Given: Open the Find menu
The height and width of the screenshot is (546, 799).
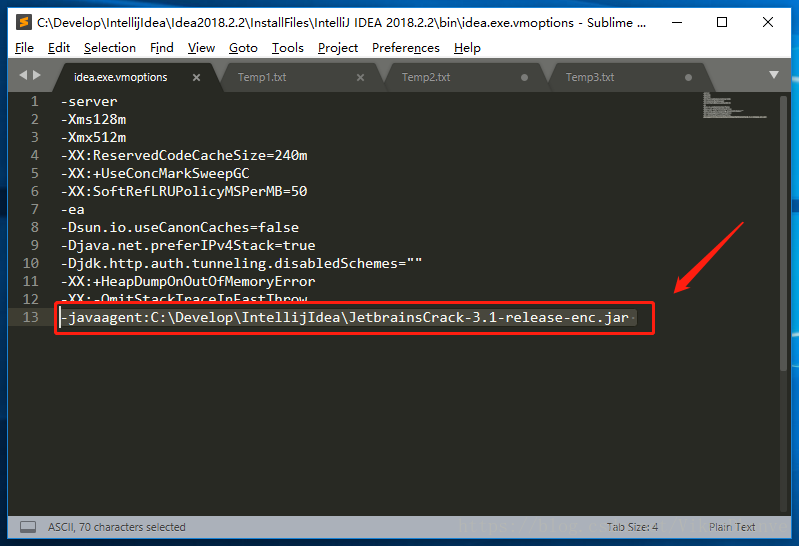Looking at the screenshot, I should 162,48.
